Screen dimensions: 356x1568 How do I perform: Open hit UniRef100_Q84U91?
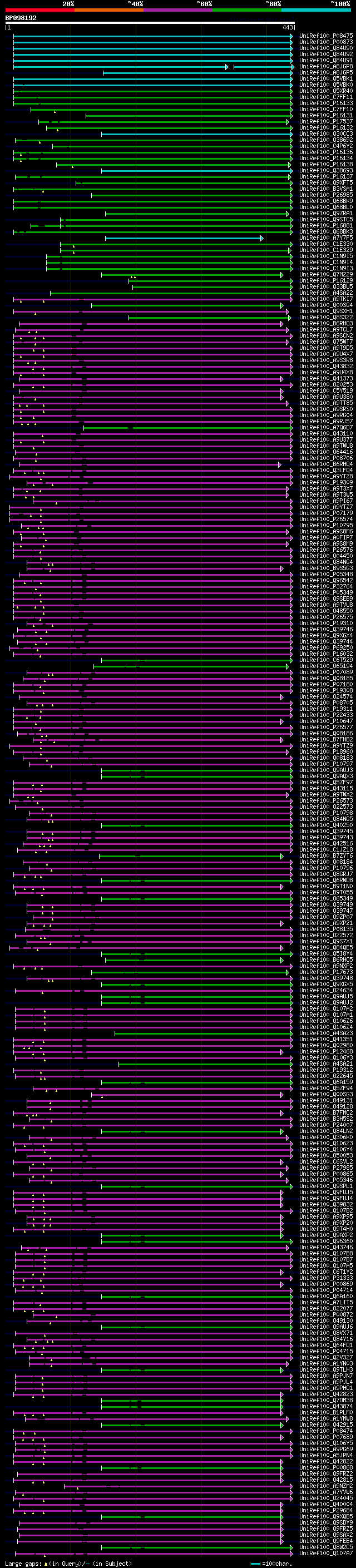pos(325,60)
